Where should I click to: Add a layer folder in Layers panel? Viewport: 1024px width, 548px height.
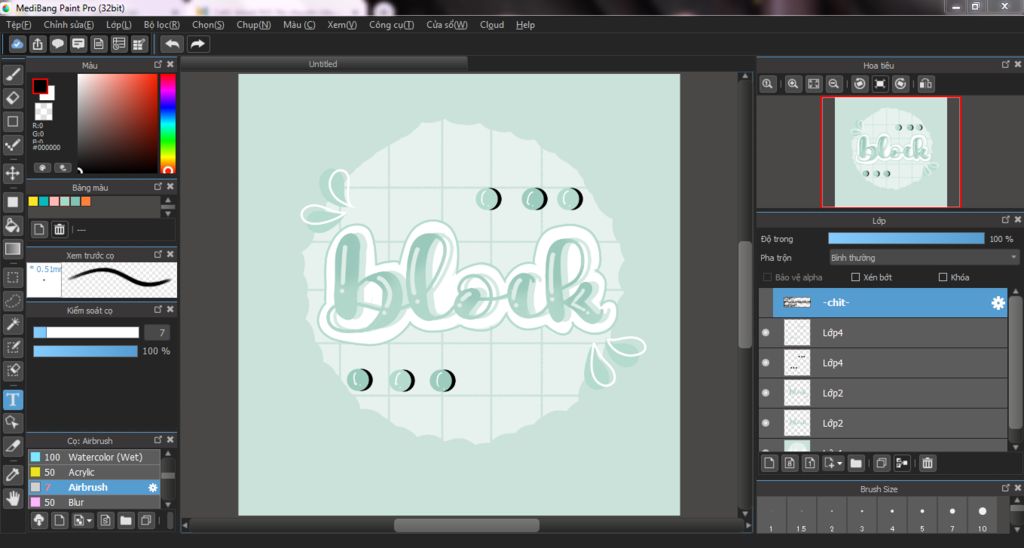point(856,463)
